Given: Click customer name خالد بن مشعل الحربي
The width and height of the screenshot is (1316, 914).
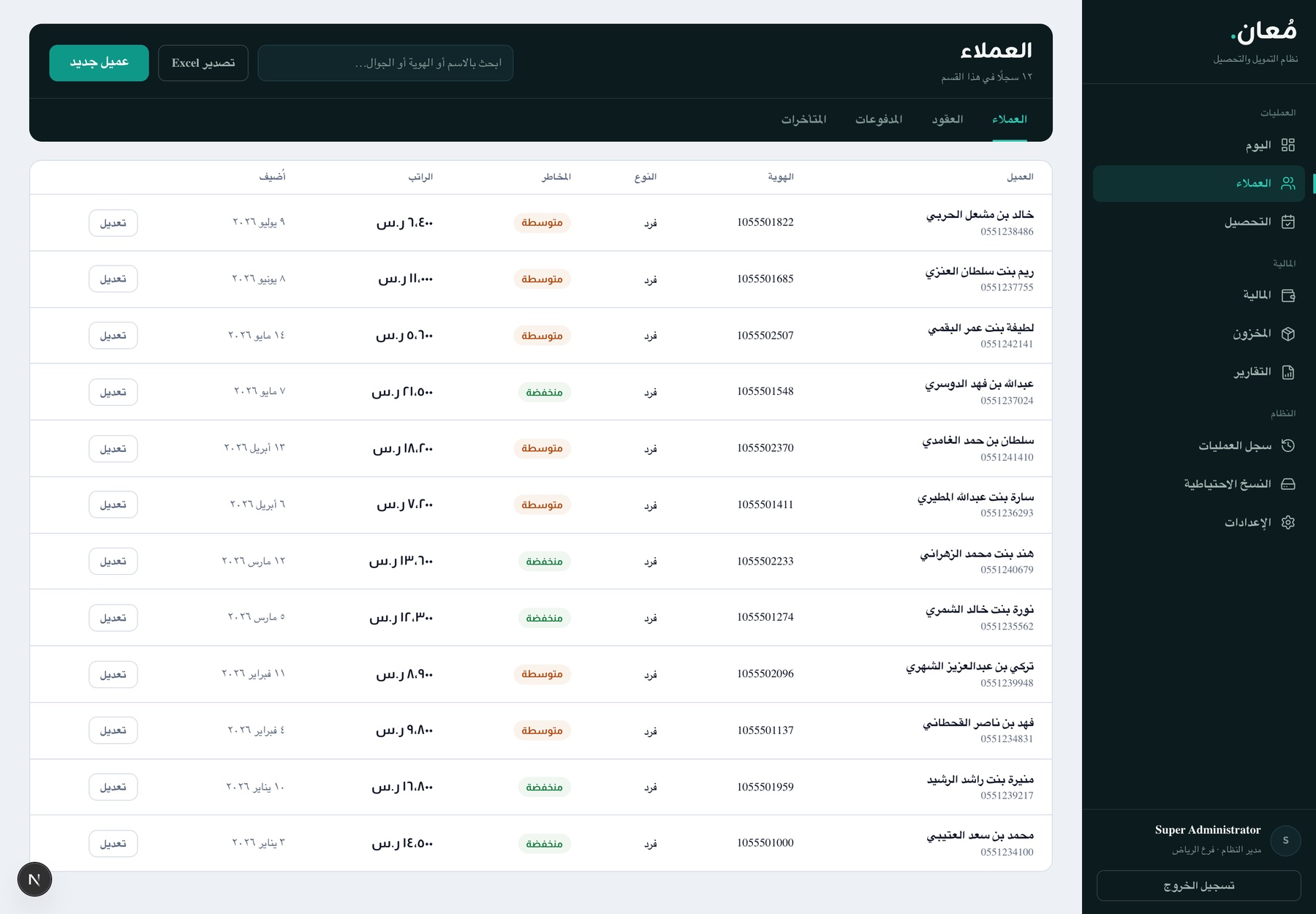Looking at the screenshot, I should [980, 215].
